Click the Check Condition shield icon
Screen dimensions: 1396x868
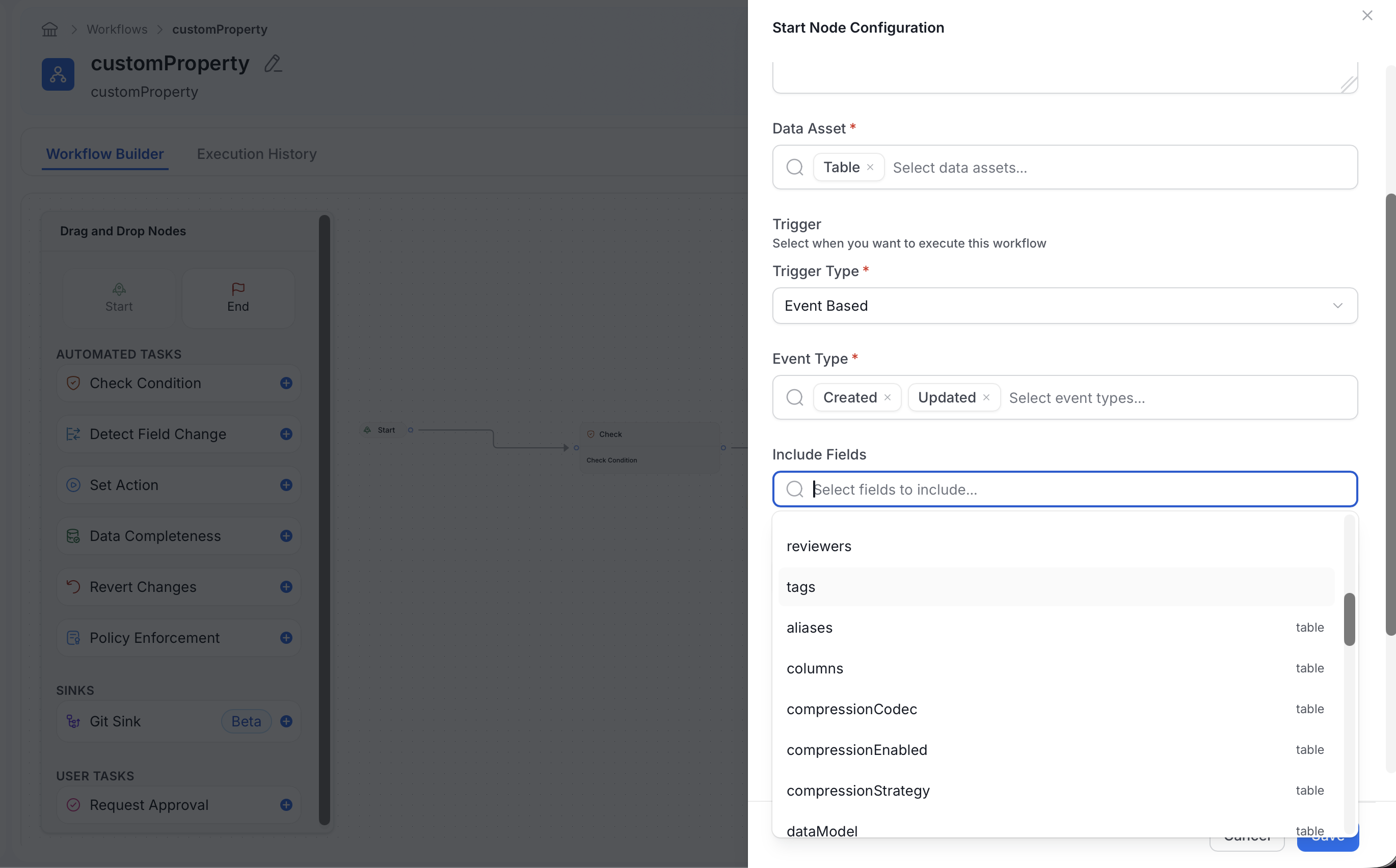(x=73, y=383)
